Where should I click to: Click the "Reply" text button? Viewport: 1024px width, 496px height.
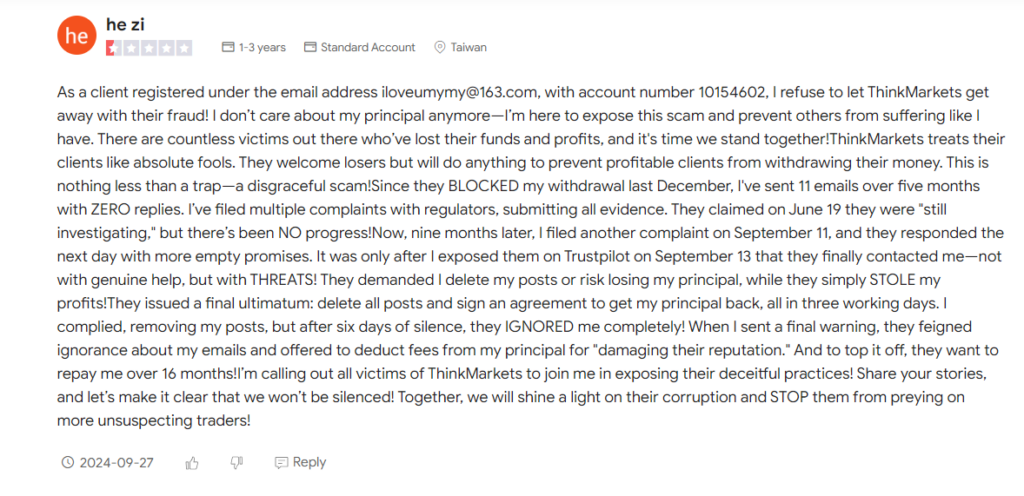point(309,462)
